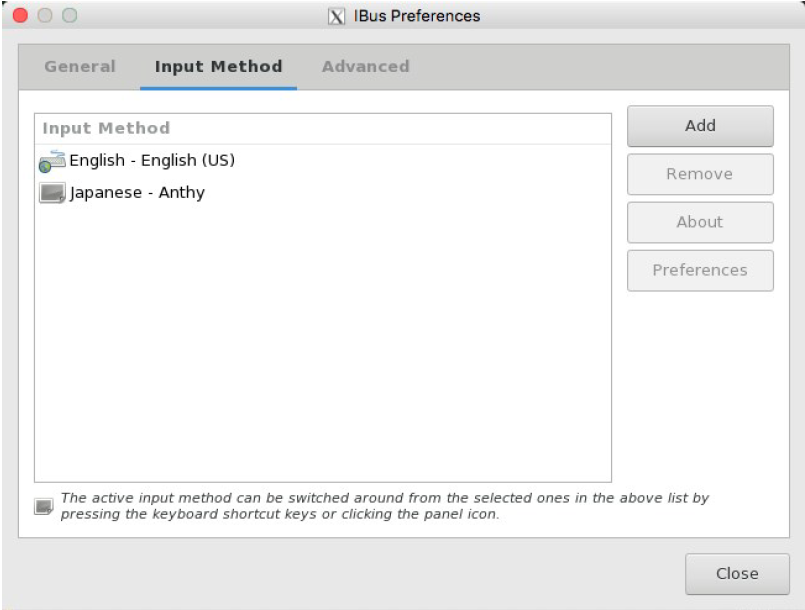Click the Preferences button on the right

700,270
